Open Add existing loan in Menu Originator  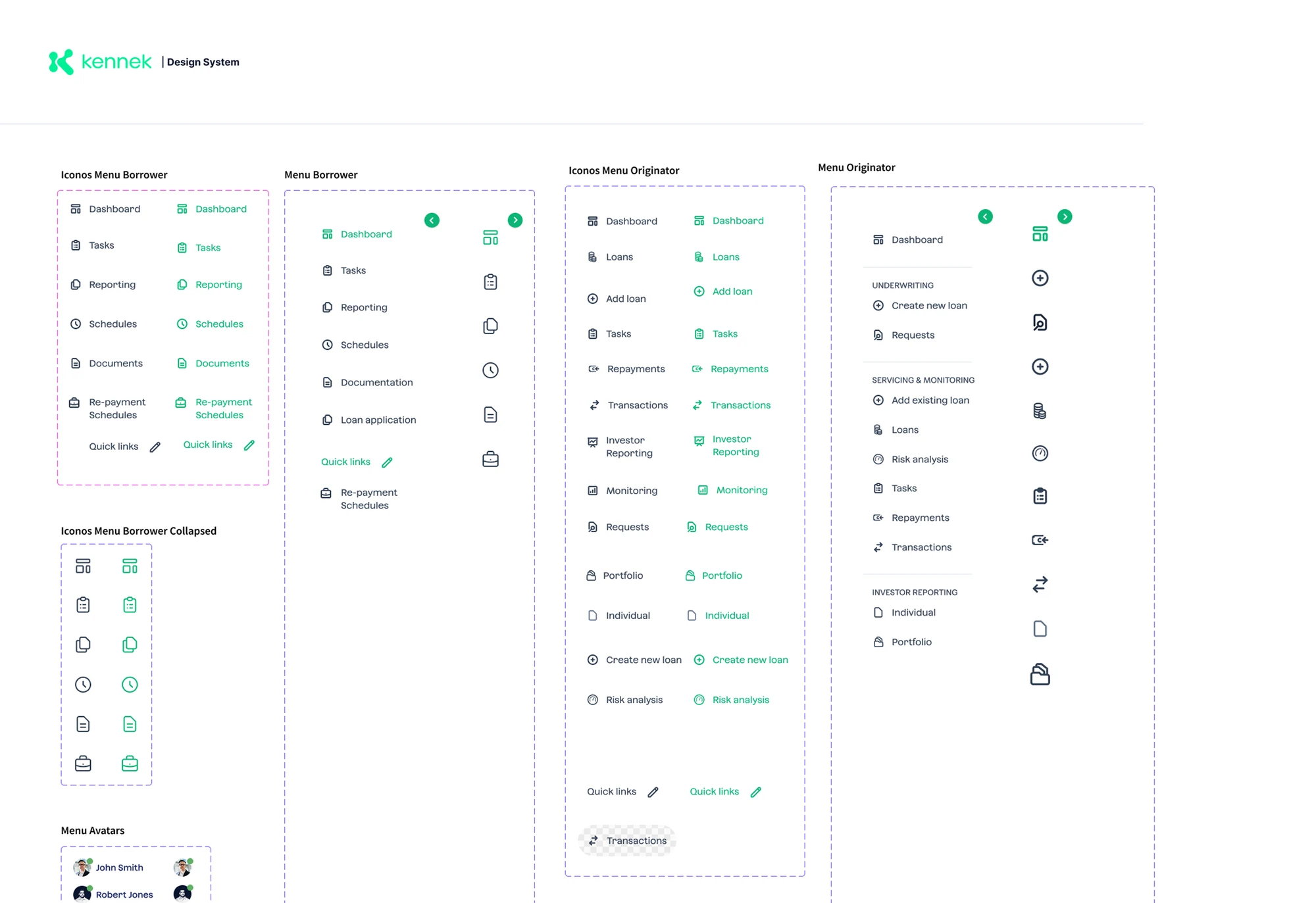[x=921, y=400]
